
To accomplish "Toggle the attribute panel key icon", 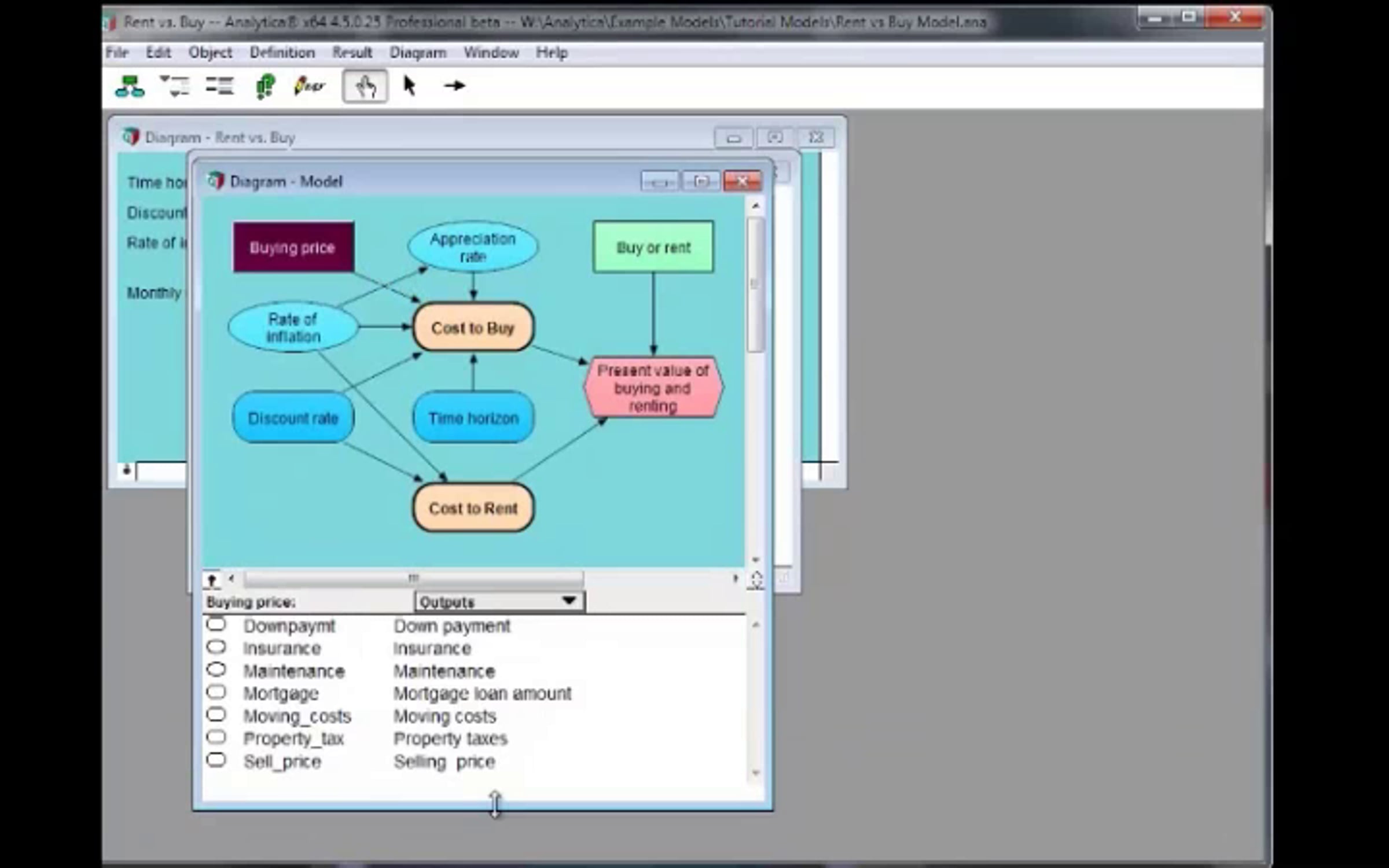I will [211, 580].
